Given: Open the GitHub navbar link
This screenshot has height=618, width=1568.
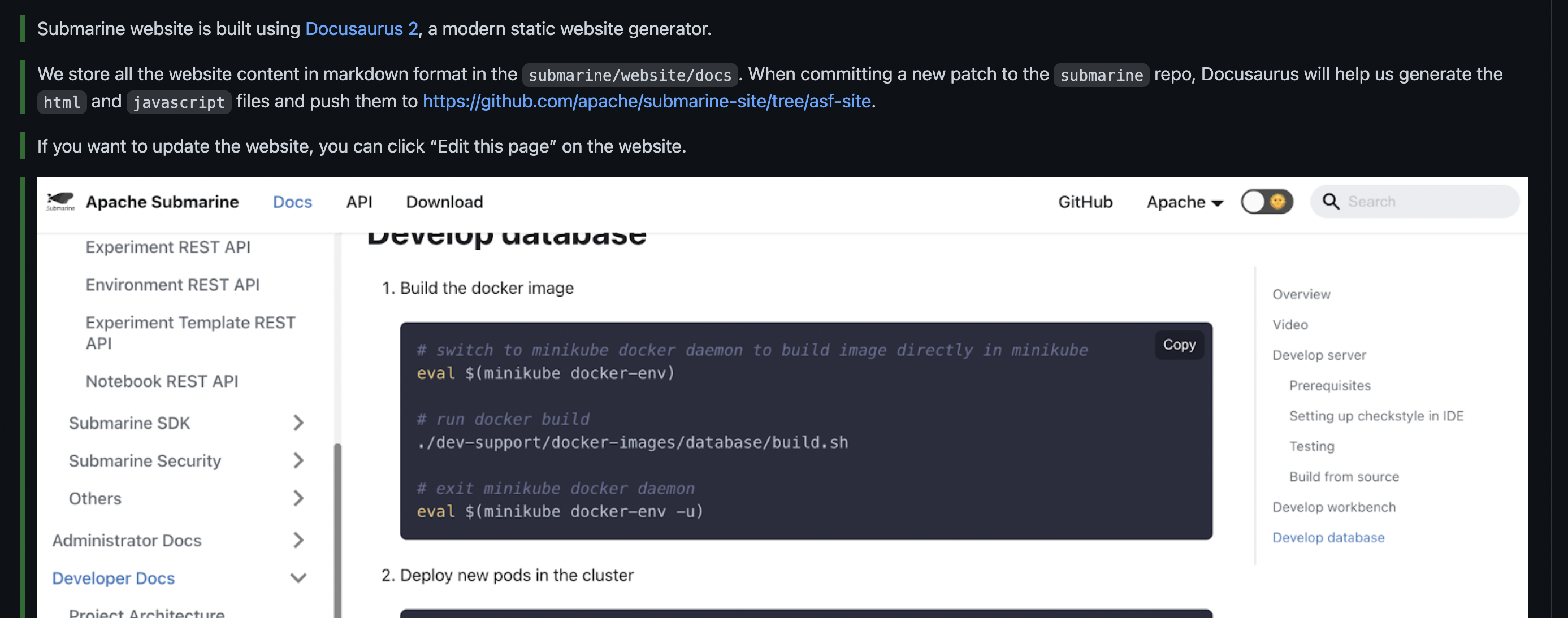Looking at the screenshot, I should [1085, 202].
